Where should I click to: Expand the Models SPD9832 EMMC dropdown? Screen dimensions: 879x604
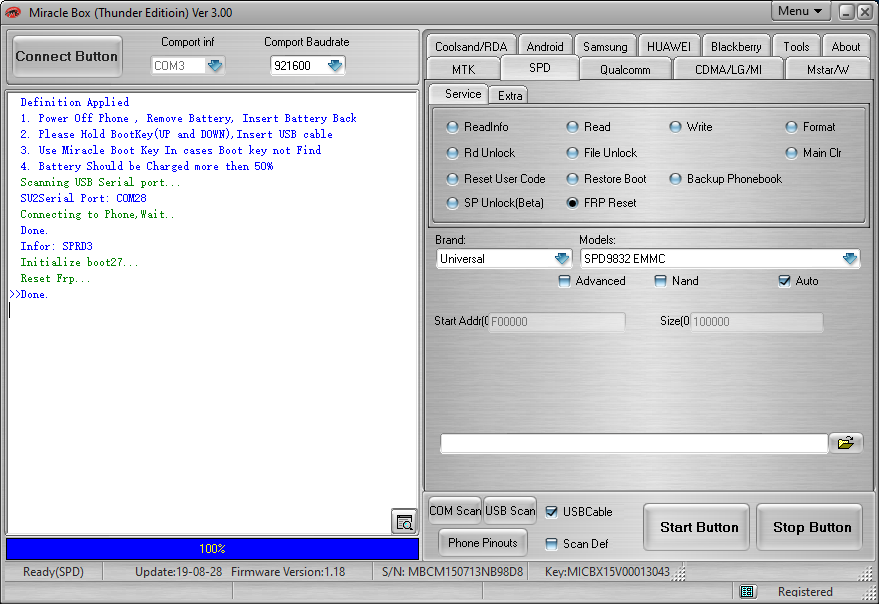tap(850, 259)
